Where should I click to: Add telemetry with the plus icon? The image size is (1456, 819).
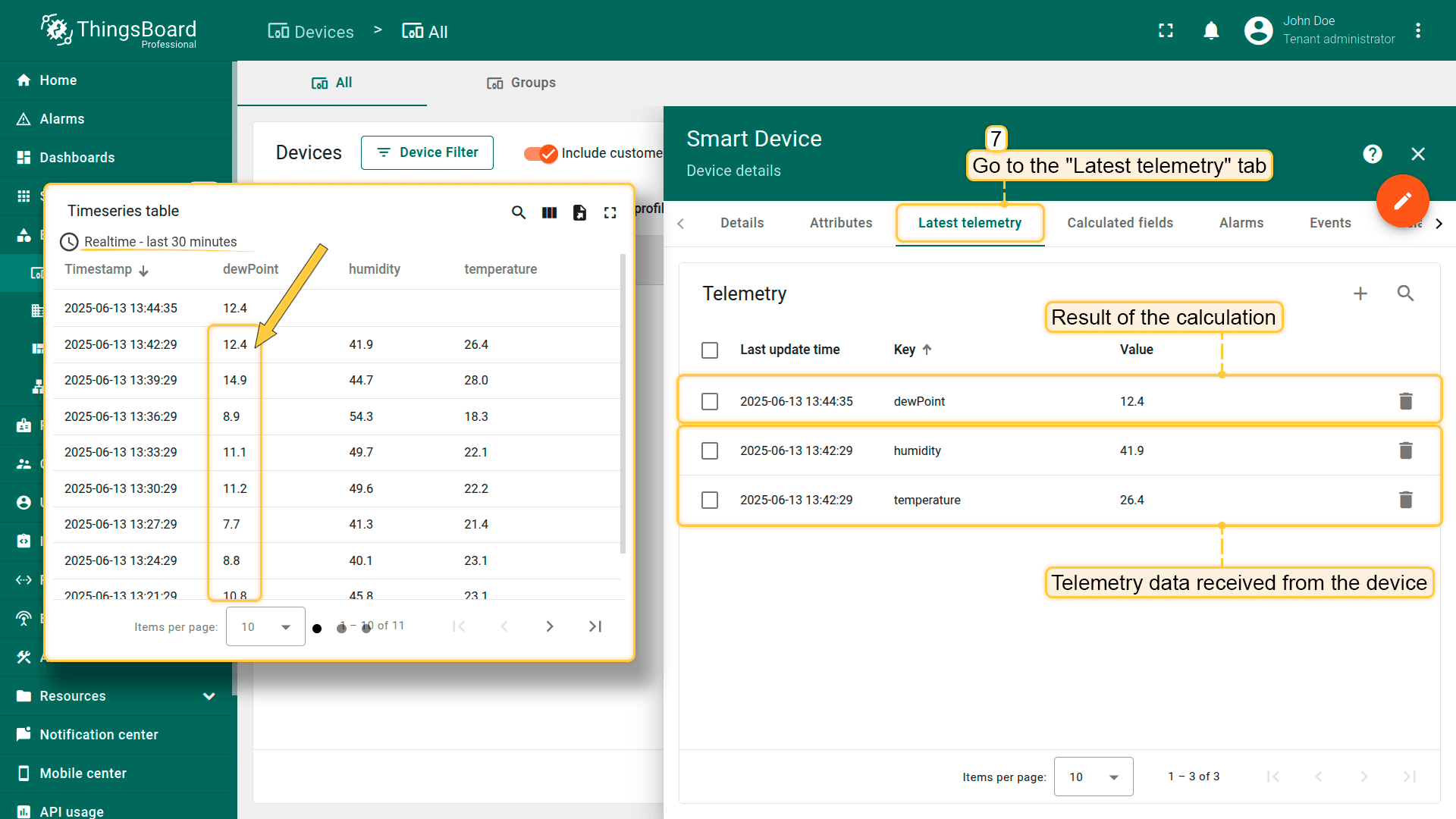pos(1360,293)
